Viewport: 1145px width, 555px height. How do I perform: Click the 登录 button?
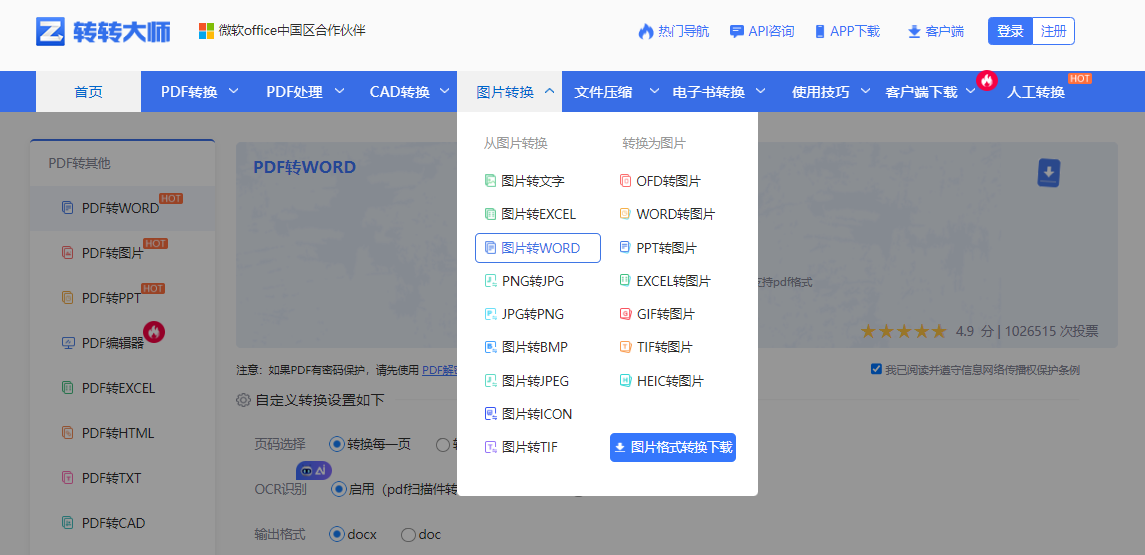click(x=1011, y=31)
